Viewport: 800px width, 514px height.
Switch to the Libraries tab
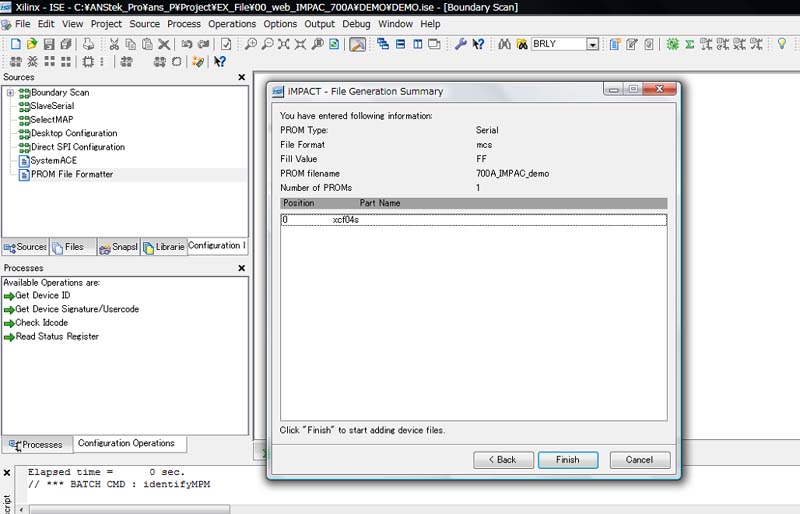point(164,247)
